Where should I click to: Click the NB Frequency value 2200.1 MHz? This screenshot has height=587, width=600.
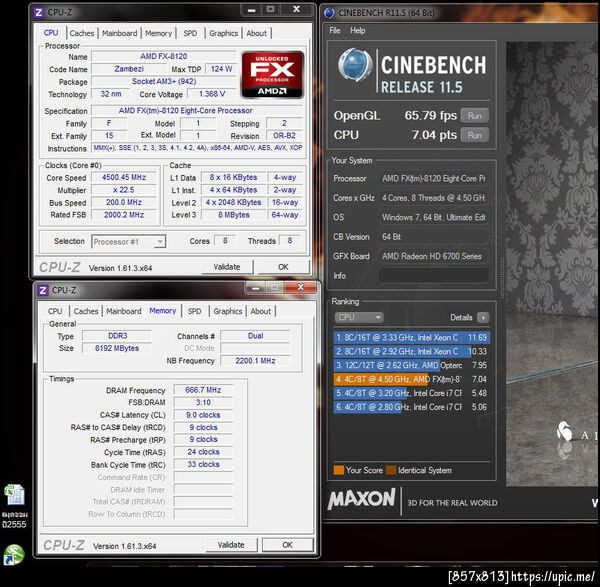click(255, 360)
